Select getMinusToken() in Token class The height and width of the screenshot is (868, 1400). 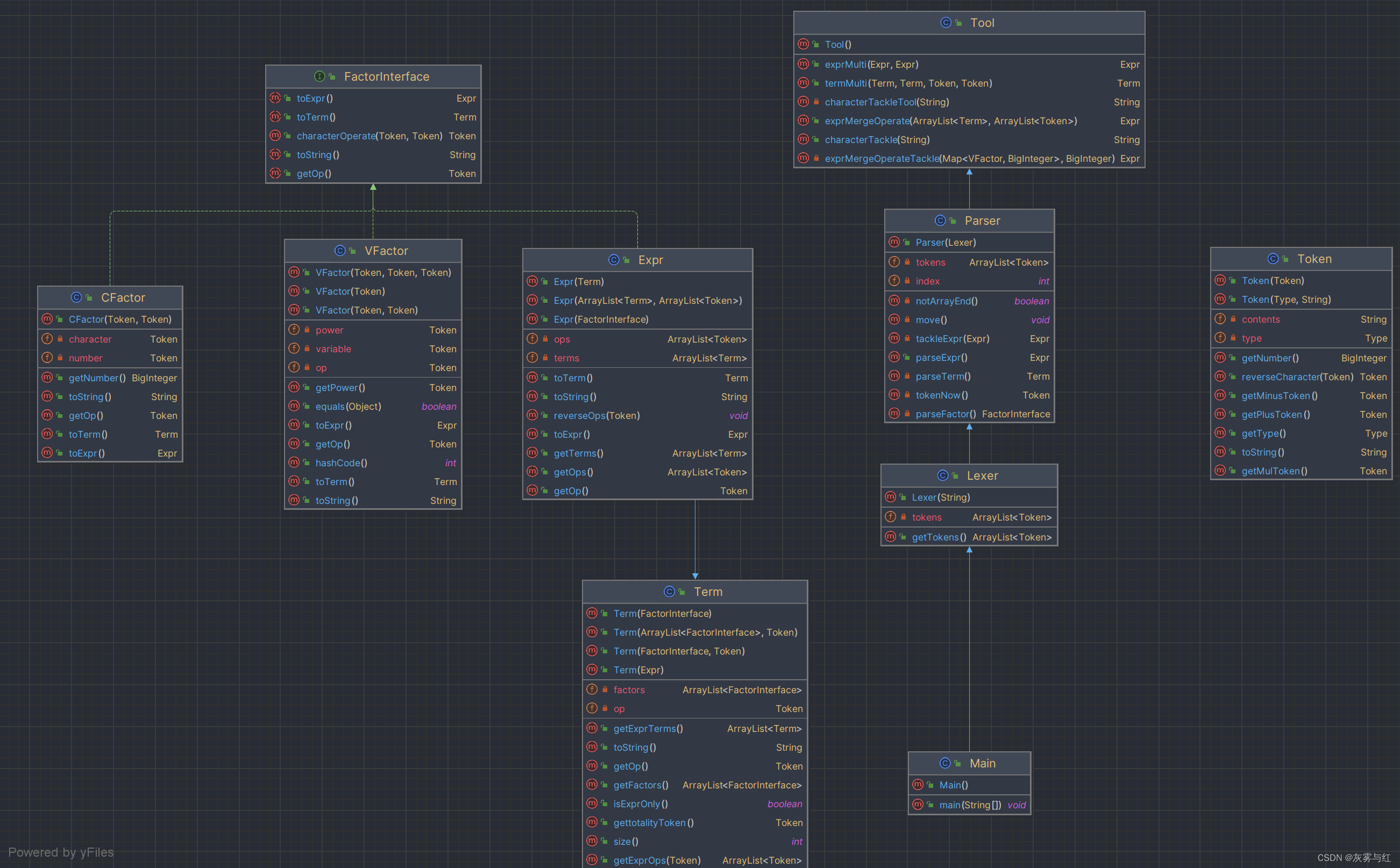pos(1300,395)
